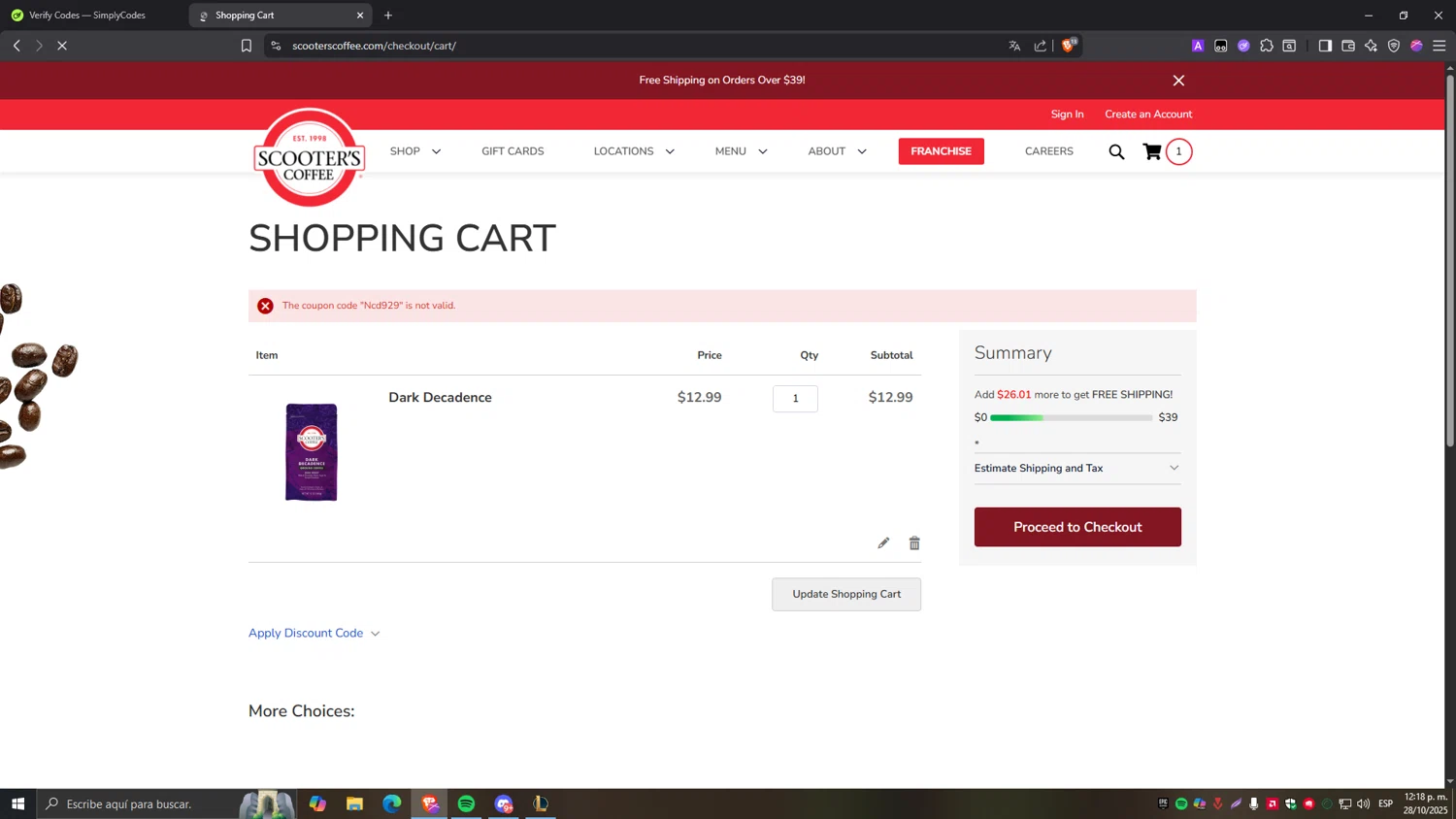Click the FRANCHISE button
Image resolution: width=1456 pixels, height=819 pixels.
pos(941,151)
